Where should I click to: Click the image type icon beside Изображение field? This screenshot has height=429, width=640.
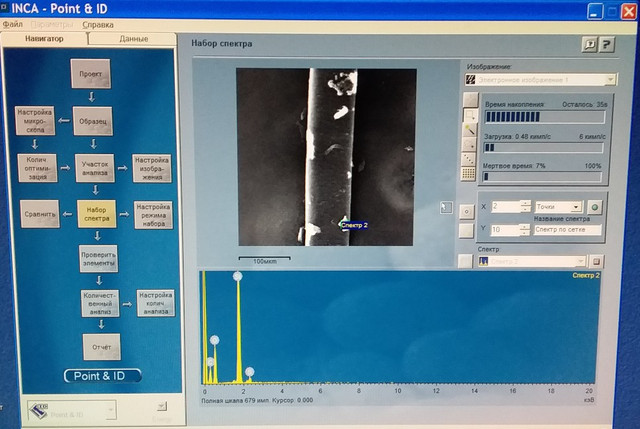[470, 80]
